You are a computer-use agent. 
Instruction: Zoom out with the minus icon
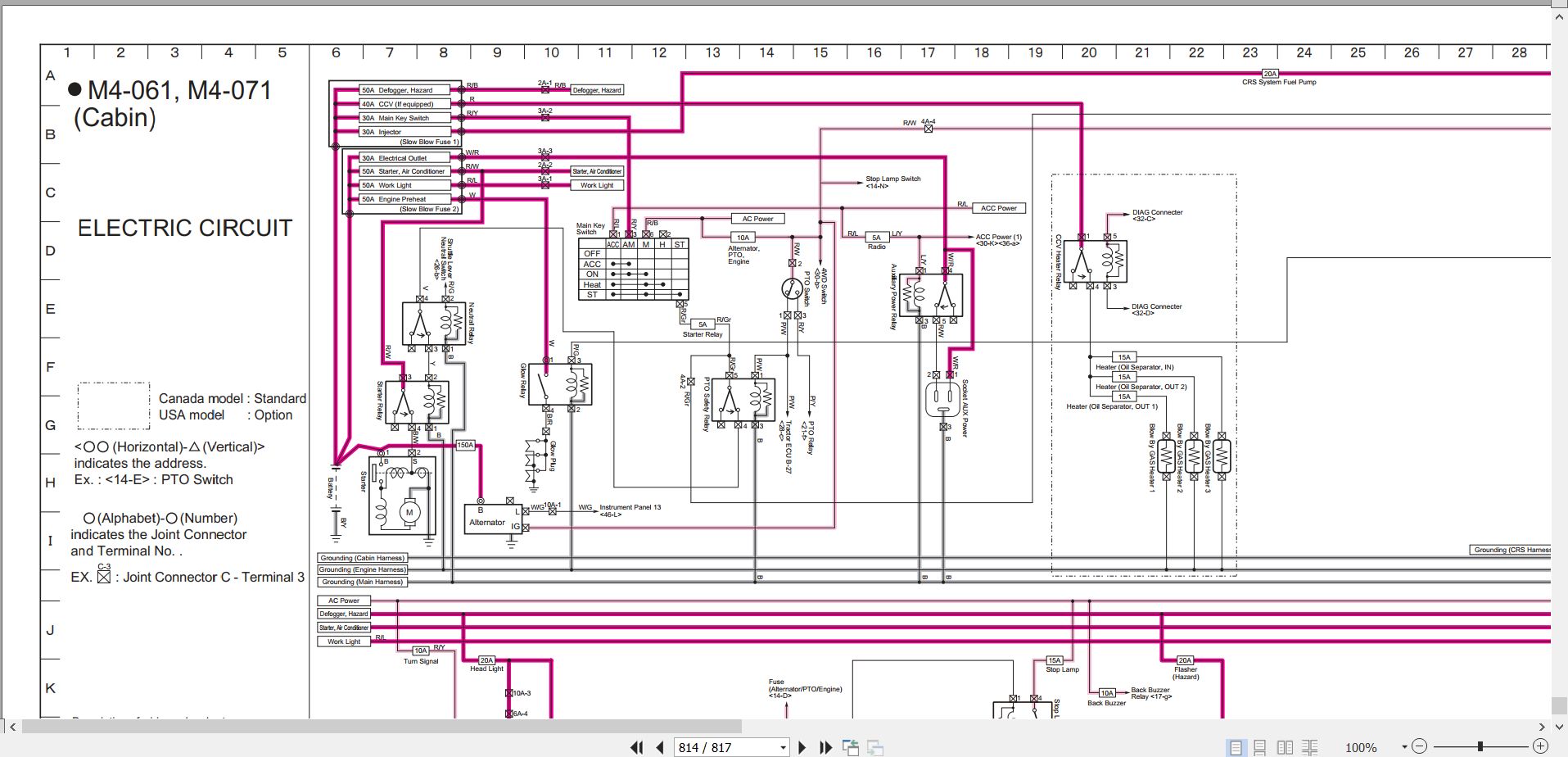coord(1420,746)
